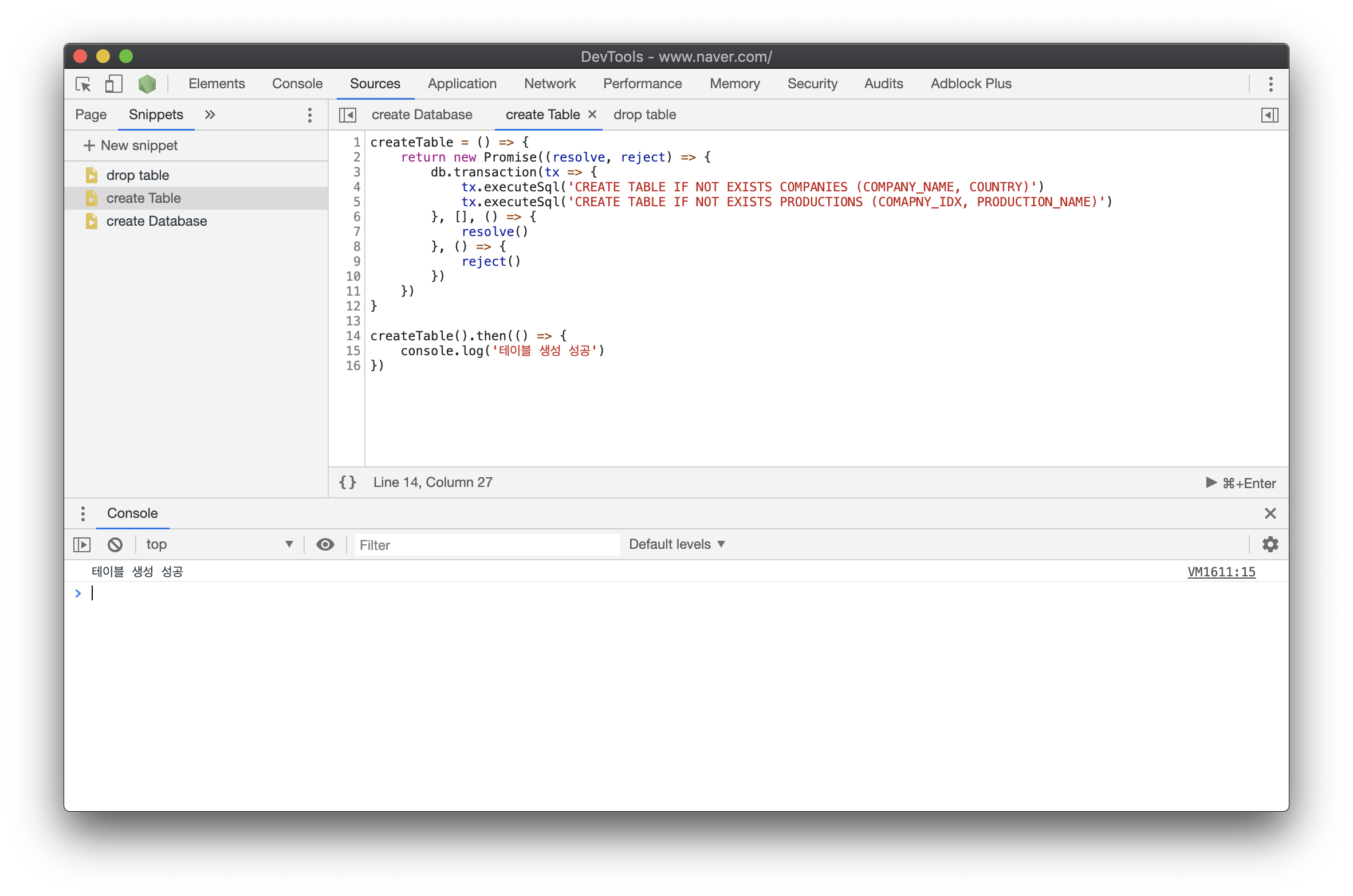
Task: Open DevTools main three-dot menu
Action: [1271, 84]
